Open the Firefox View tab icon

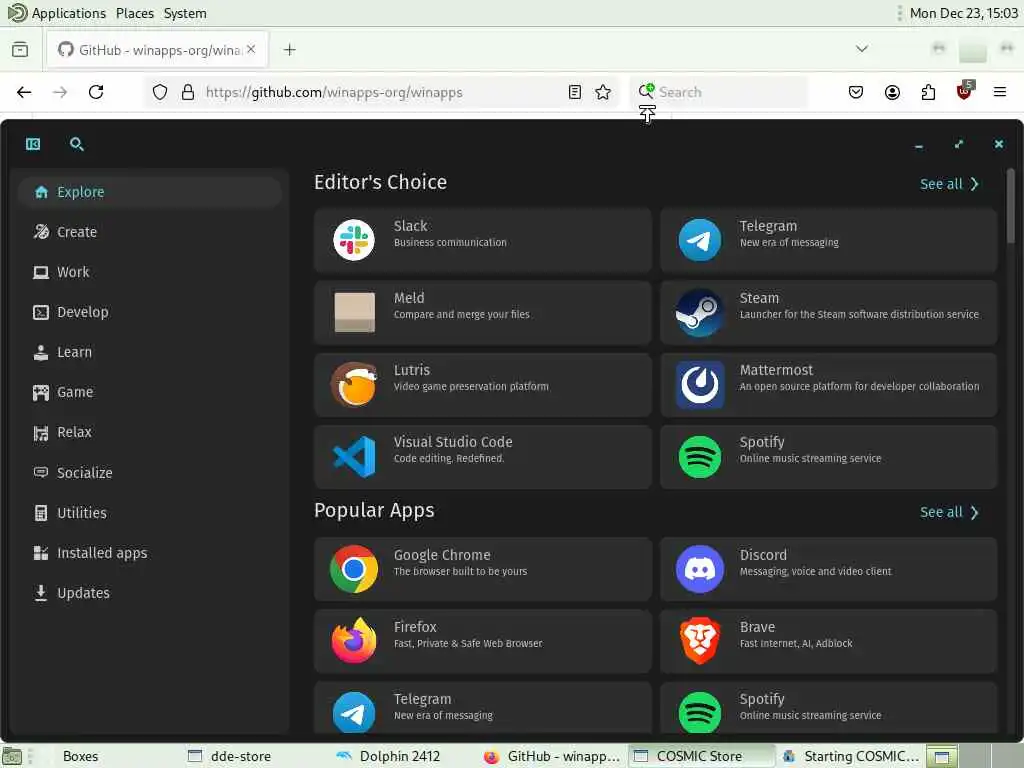point(20,50)
